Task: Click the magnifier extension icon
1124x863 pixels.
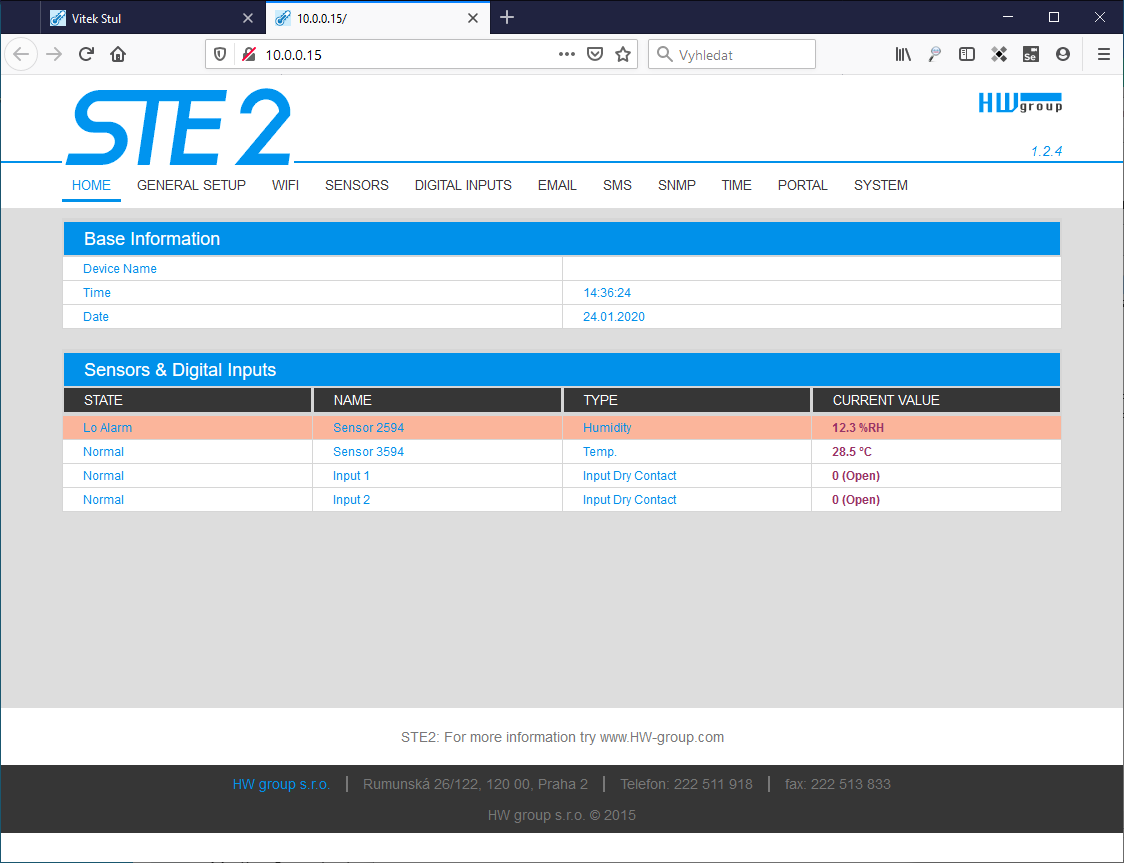Action: coord(935,54)
